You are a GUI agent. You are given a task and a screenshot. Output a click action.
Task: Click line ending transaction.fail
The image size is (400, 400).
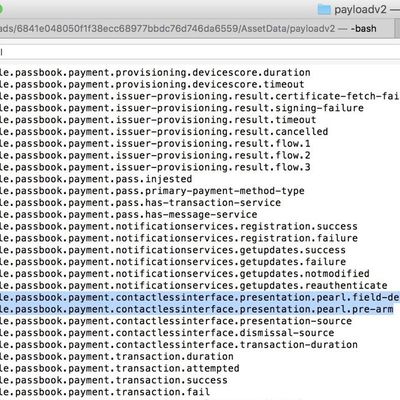tap(105, 392)
